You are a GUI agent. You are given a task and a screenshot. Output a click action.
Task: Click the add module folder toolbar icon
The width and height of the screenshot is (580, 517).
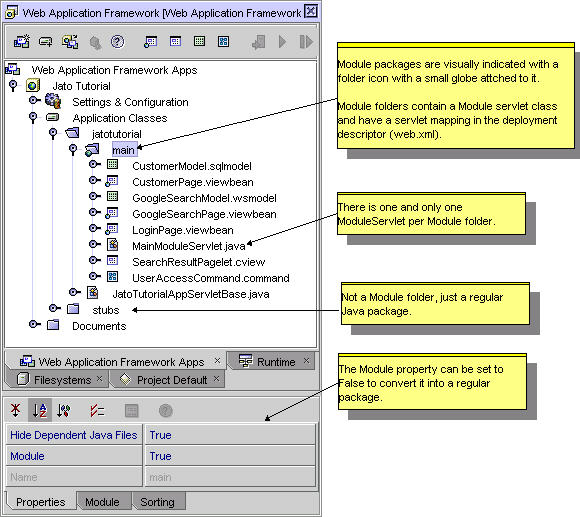45,42
